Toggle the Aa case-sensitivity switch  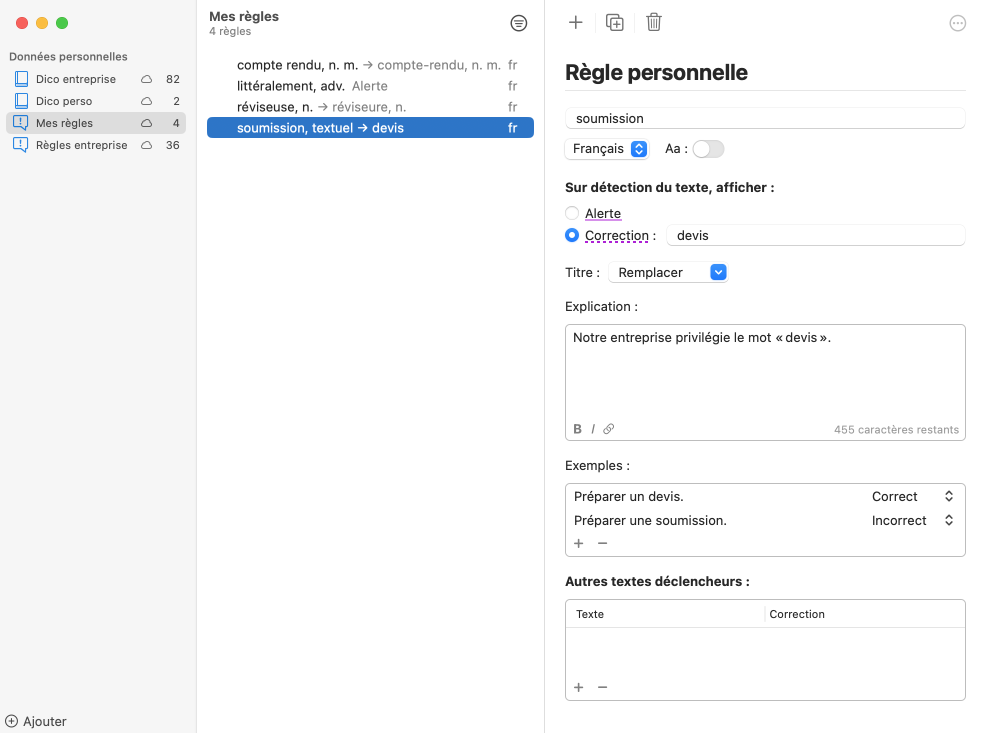pos(708,149)
